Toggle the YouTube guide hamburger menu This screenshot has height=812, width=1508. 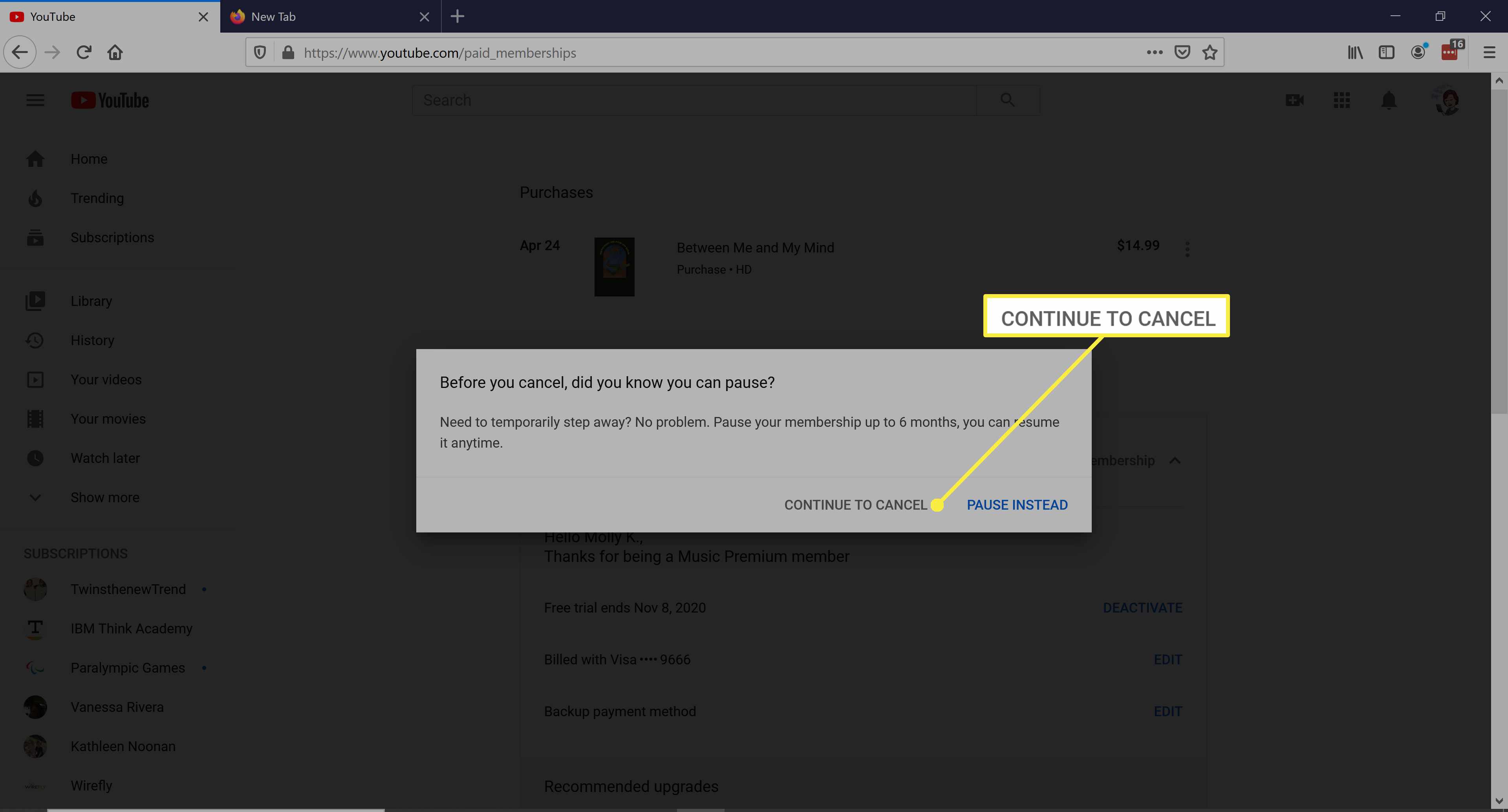[35, 100]
